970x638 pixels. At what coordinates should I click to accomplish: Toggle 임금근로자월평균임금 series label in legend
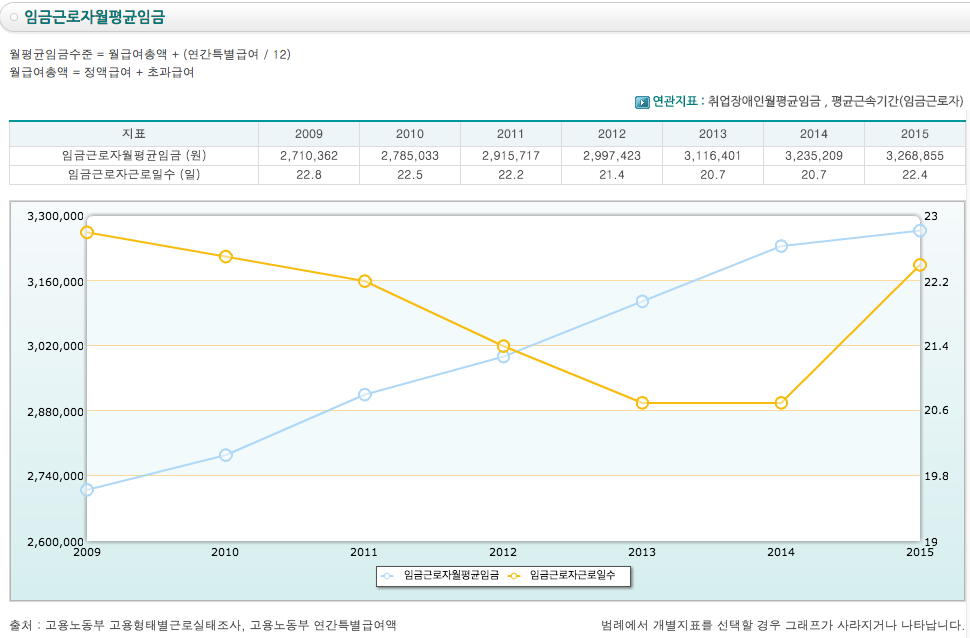pyautogui.click(x=451, y=575)
